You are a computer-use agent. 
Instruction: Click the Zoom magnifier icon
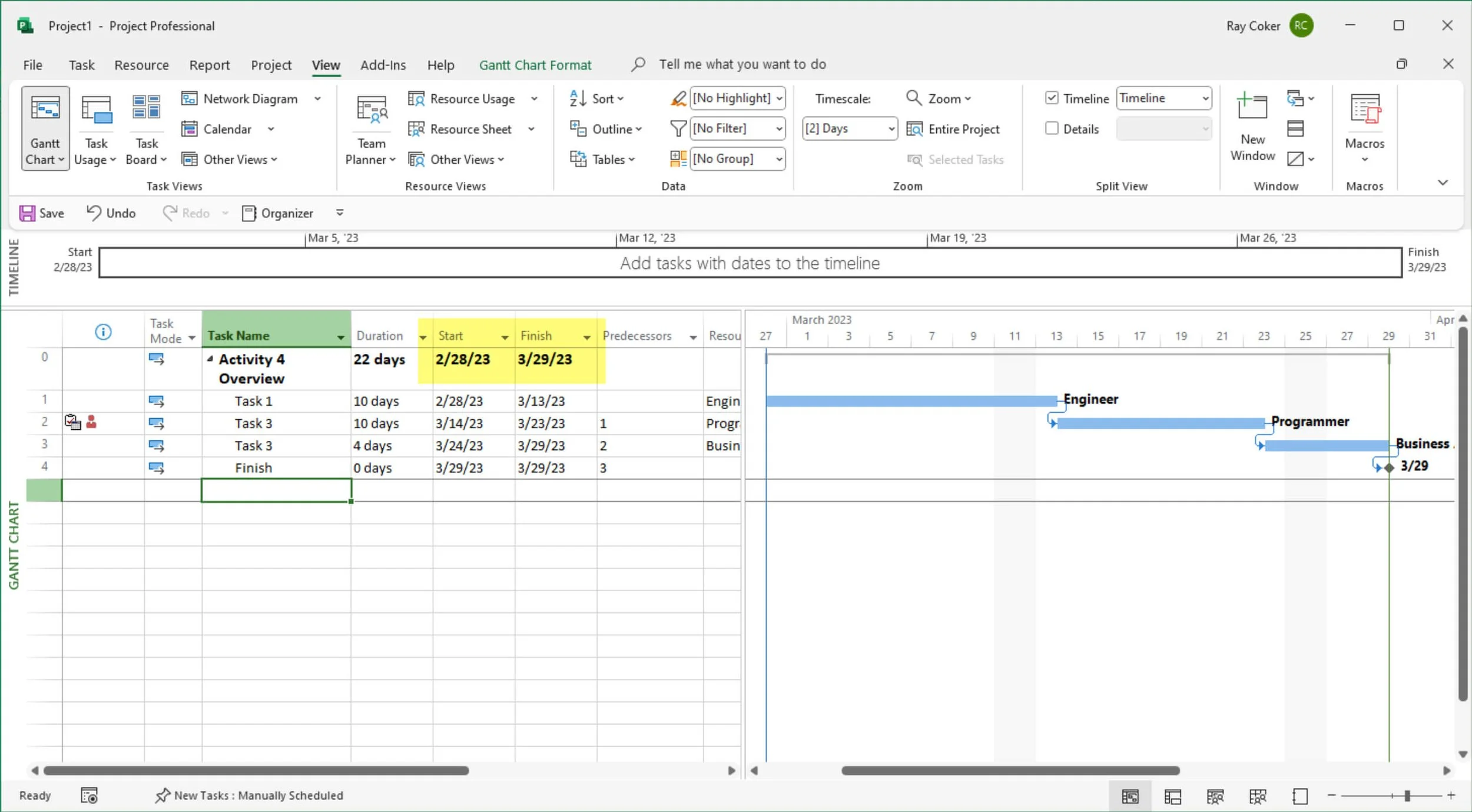(x=913, y=98)
